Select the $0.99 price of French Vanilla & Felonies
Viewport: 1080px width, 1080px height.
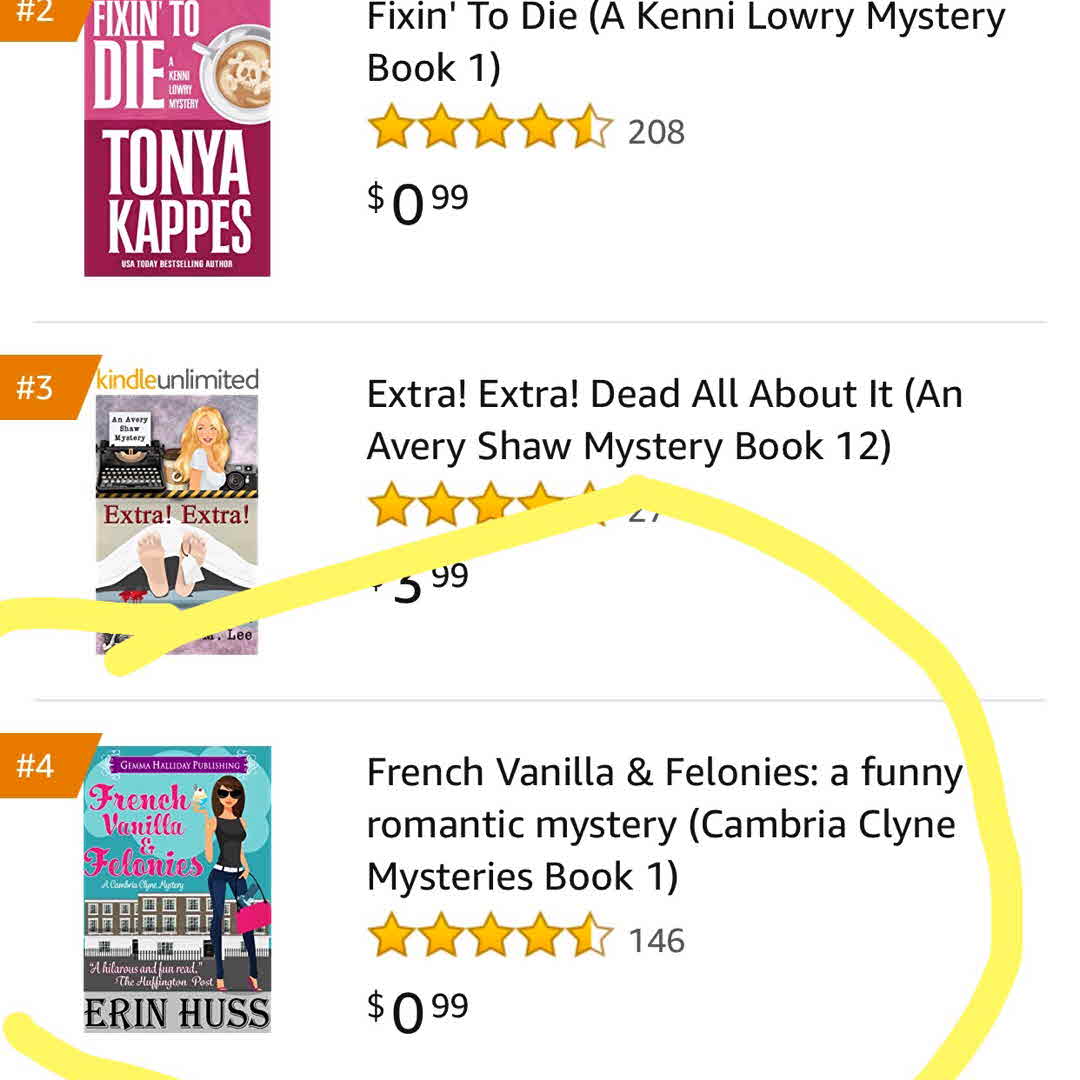pyautogui.click(x=418, y=1010)
